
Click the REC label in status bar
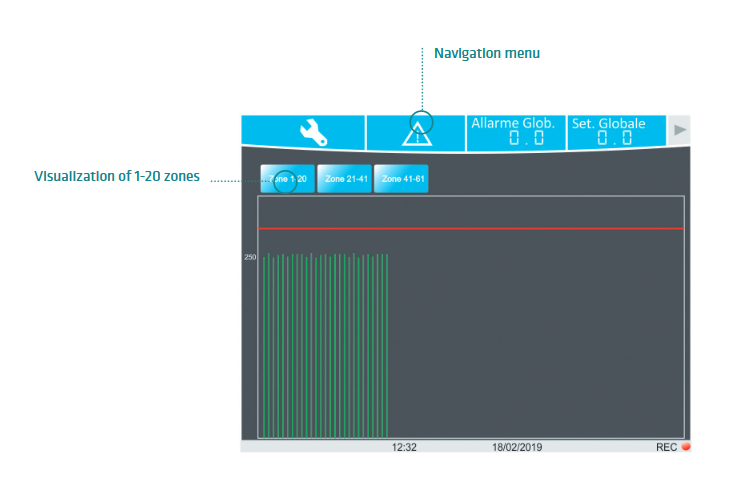pos(666,447)
